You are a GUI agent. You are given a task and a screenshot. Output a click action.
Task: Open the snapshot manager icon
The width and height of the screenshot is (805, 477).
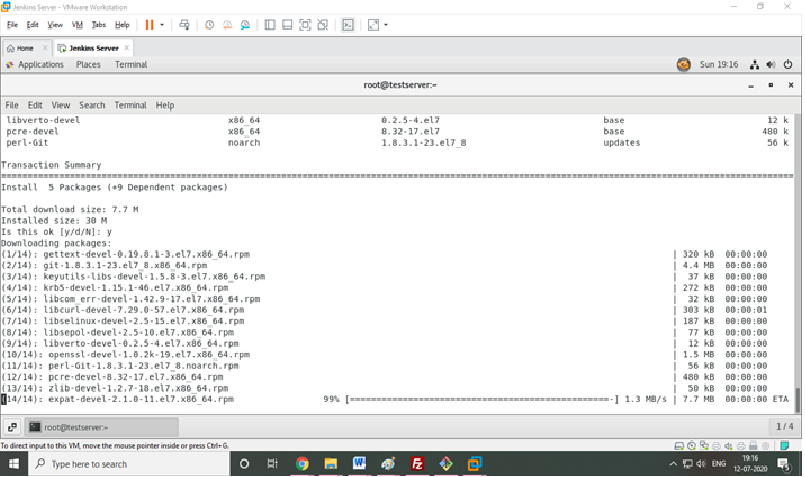(245, 25)
